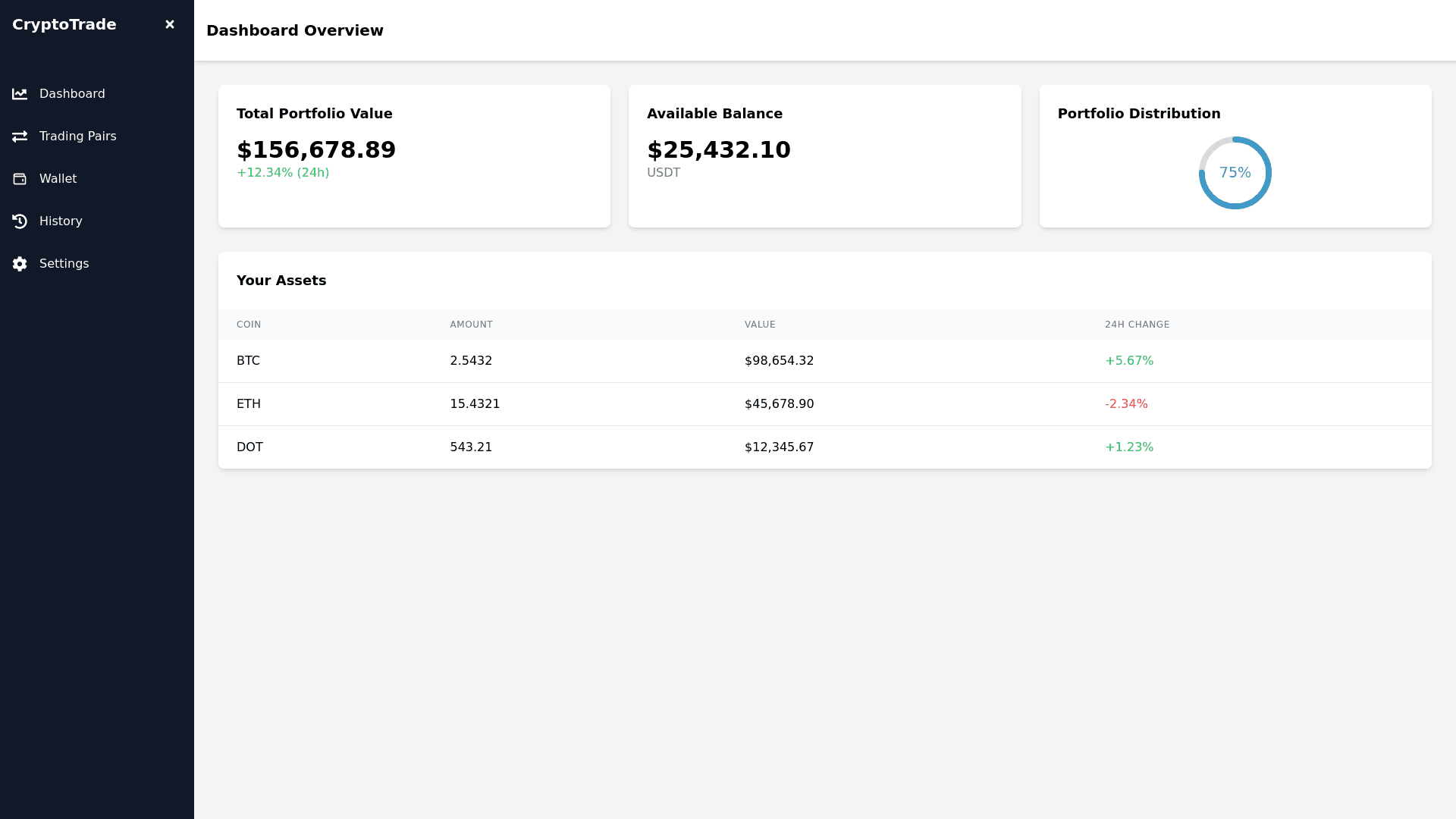Open Settings from the sidebar menu
This screenshot has width=1456, height=819.
64,264
